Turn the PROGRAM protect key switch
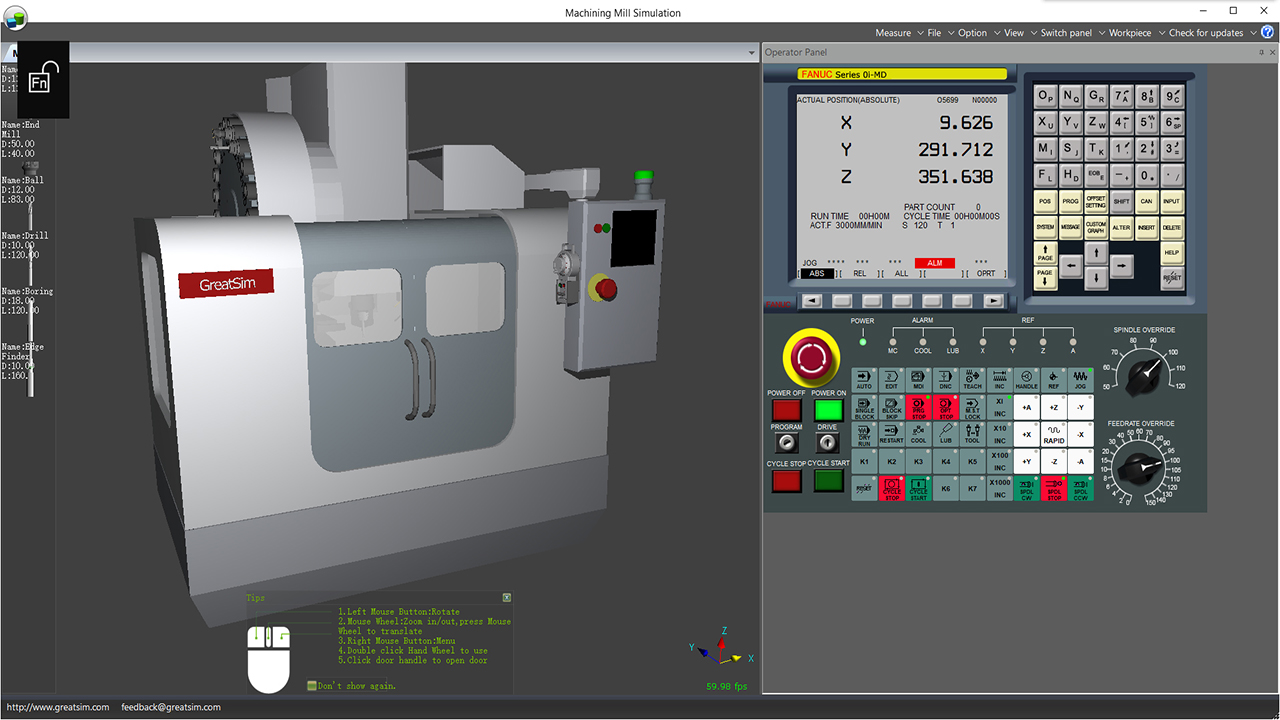The image size is (1280, 720). point(786,443)
